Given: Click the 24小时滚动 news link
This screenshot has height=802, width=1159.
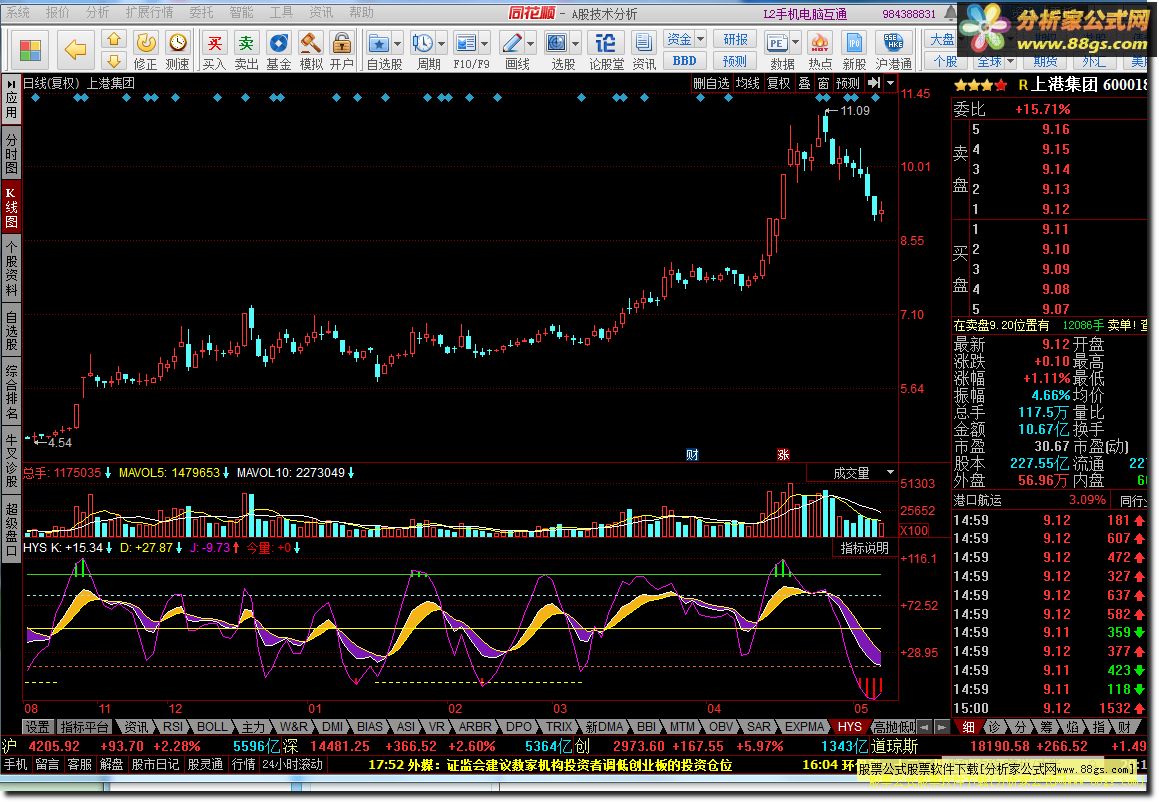Looking at the screenshot, I should (x=293, y=764).
